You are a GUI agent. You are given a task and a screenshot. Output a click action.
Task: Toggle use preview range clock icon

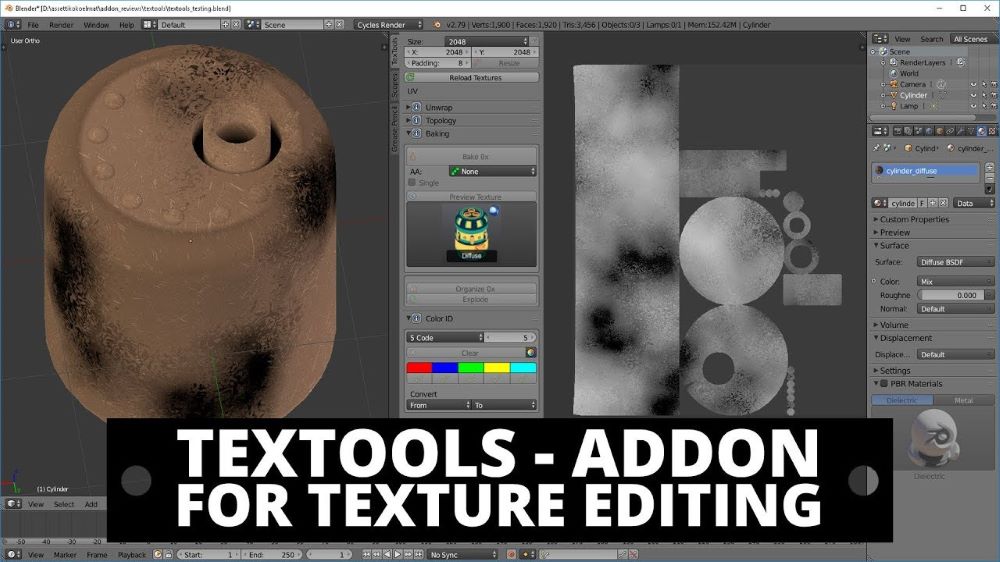[158, 555]
